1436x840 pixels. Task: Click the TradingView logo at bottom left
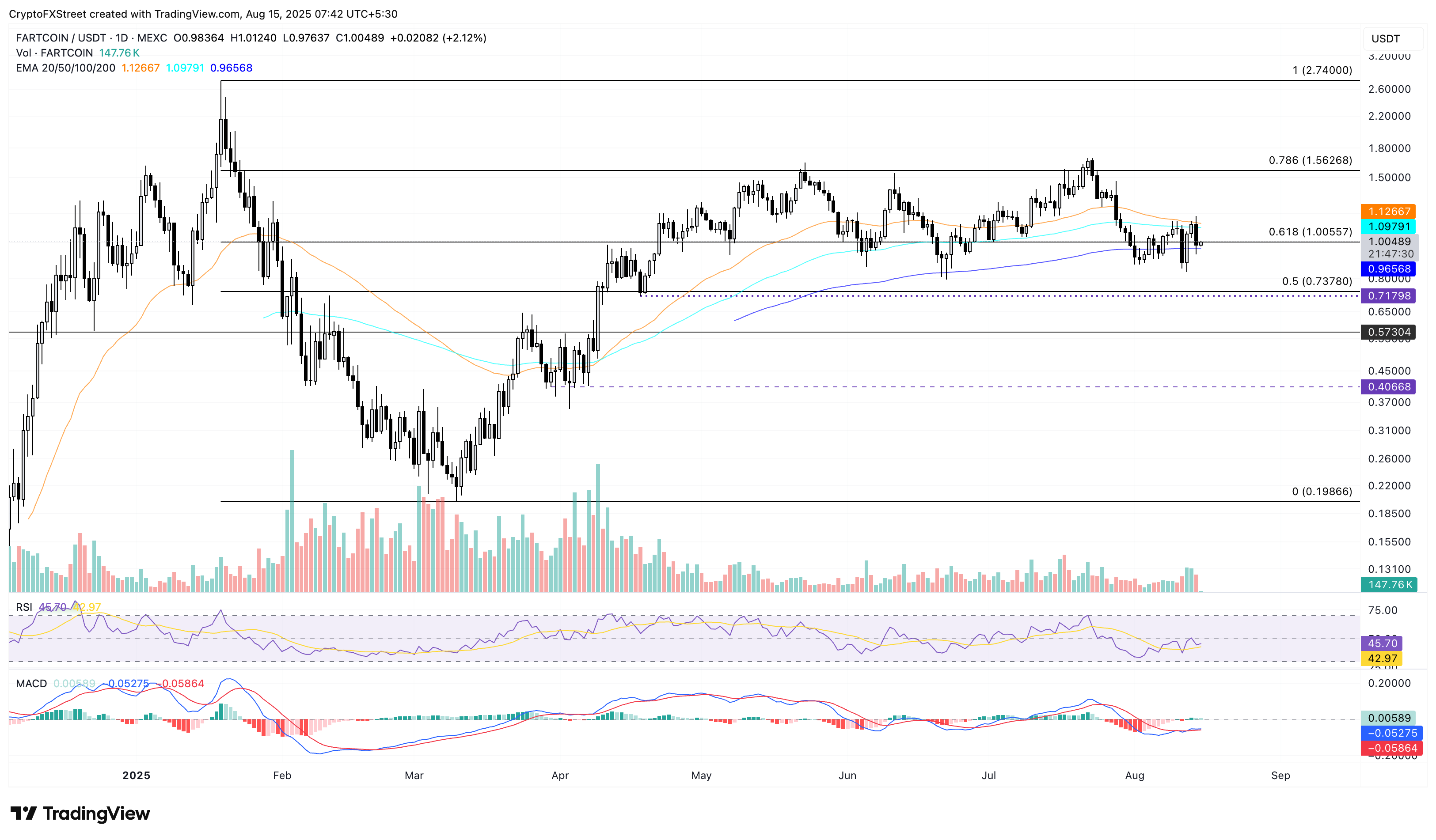[x=80, y=813]
